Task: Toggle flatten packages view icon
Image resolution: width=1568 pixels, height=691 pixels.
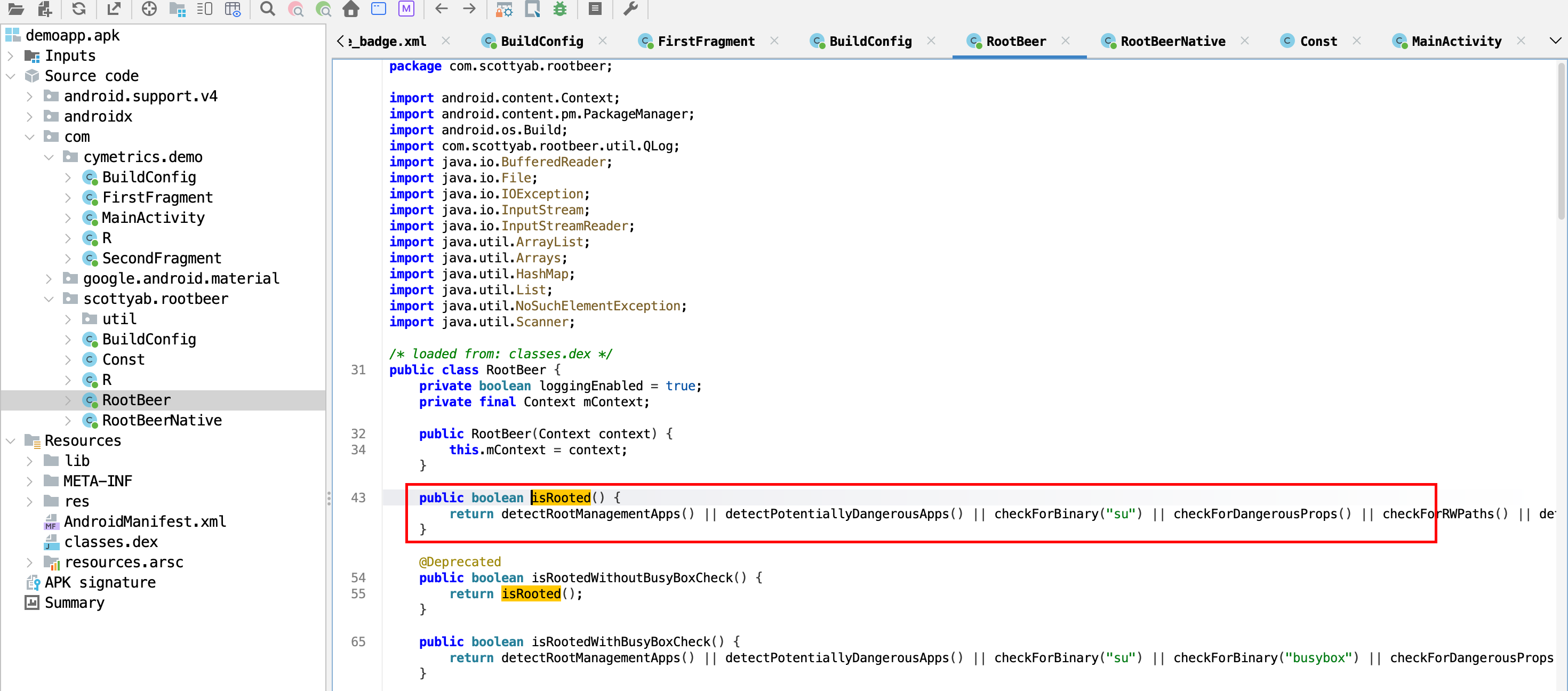Action: [177, 9]
